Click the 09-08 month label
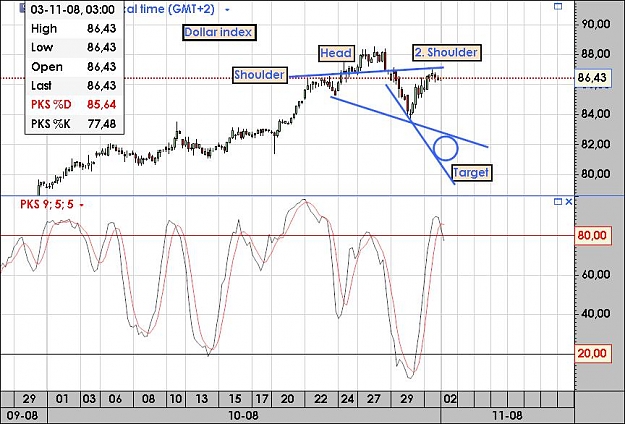 (22, 416)
